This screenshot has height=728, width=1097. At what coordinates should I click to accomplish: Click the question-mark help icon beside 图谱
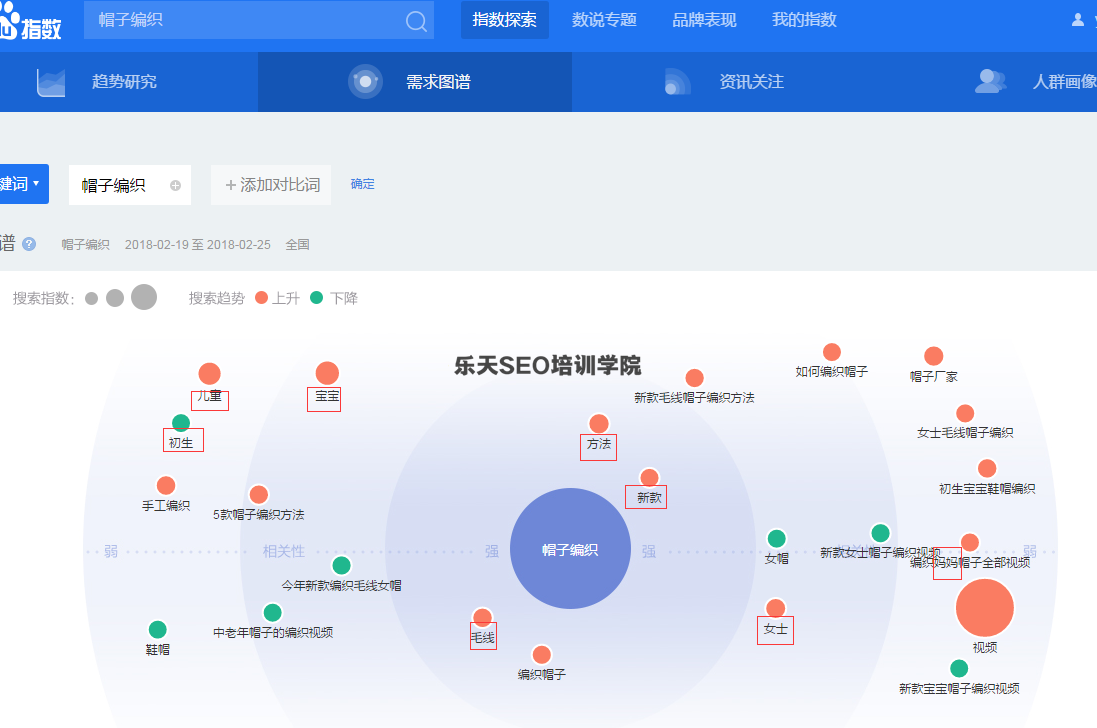coord(28,244)
